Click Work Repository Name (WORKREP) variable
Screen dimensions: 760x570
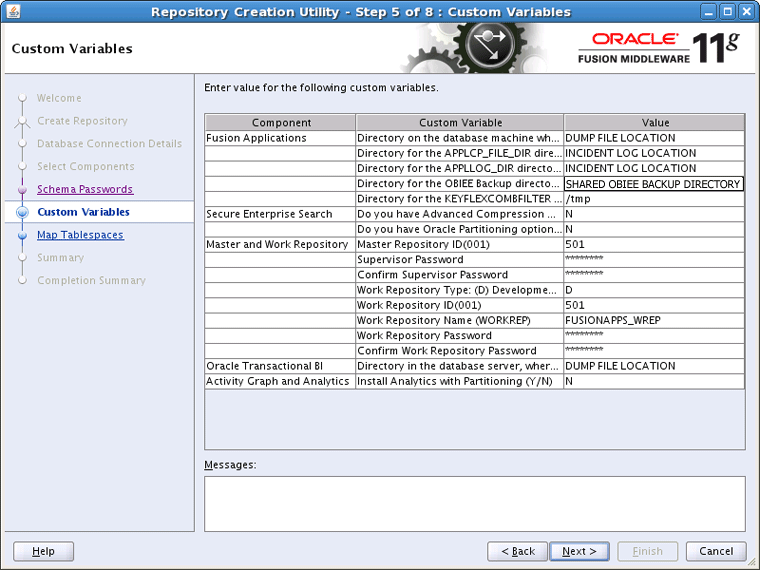pyautogui.click(x=459, y=320)
